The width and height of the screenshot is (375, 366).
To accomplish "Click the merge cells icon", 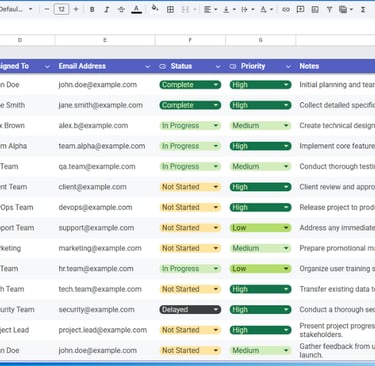I will pos(185,9).
